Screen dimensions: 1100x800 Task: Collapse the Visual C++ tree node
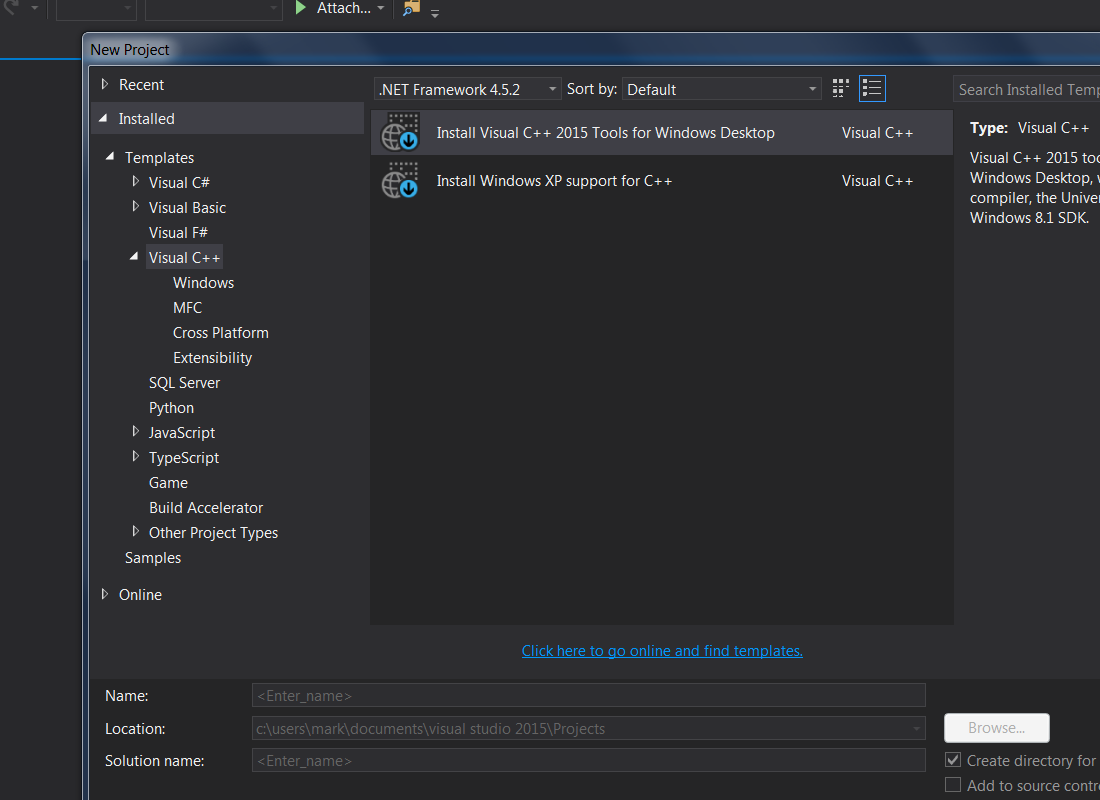tap(135, 257)
